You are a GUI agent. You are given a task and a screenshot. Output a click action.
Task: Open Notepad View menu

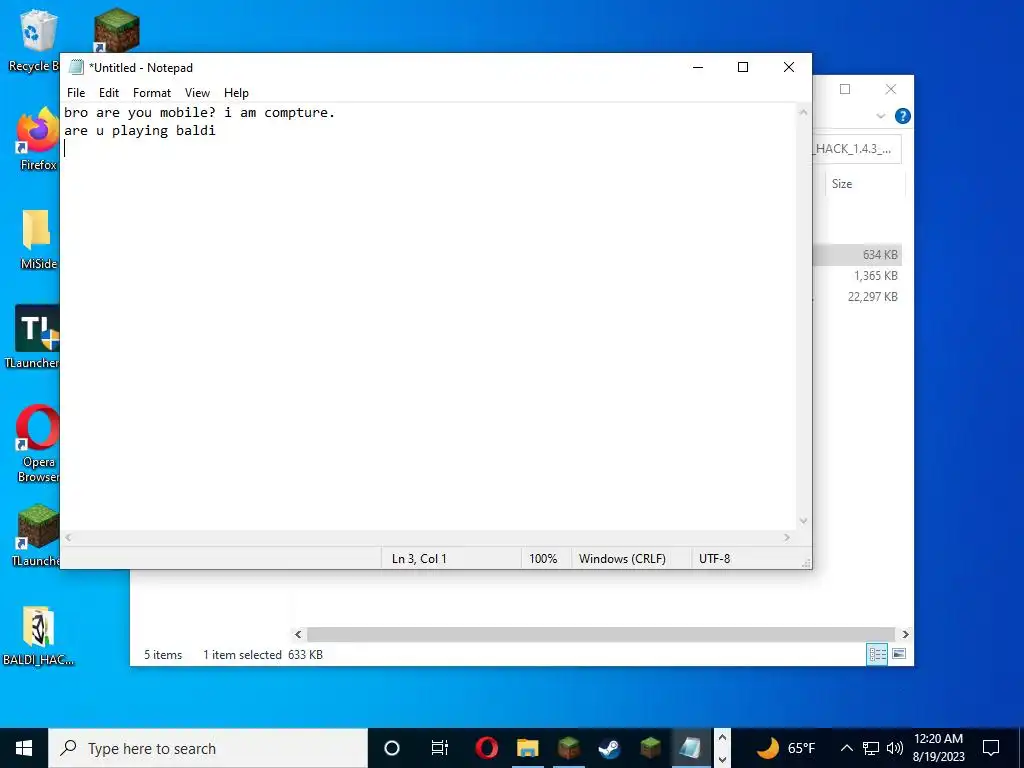pos(197,93)
